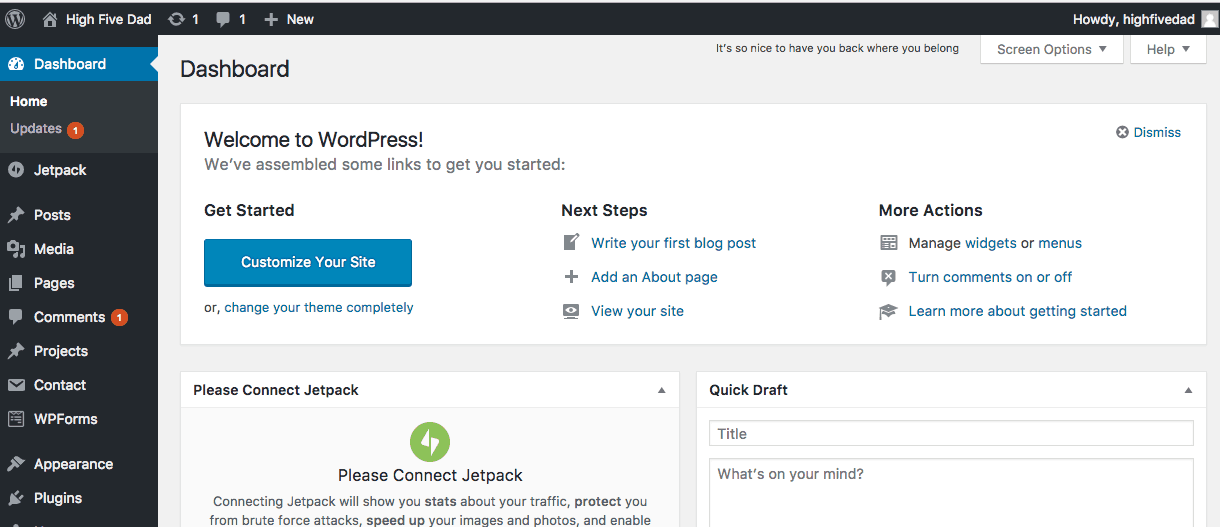
Task: Click the Contact envelope icon
Action: point(16,385)
